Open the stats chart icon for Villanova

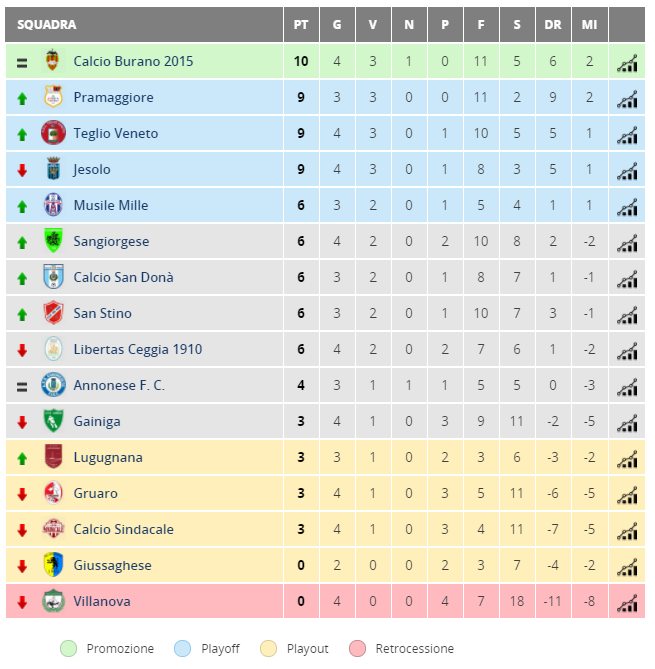tap(627, 603)
